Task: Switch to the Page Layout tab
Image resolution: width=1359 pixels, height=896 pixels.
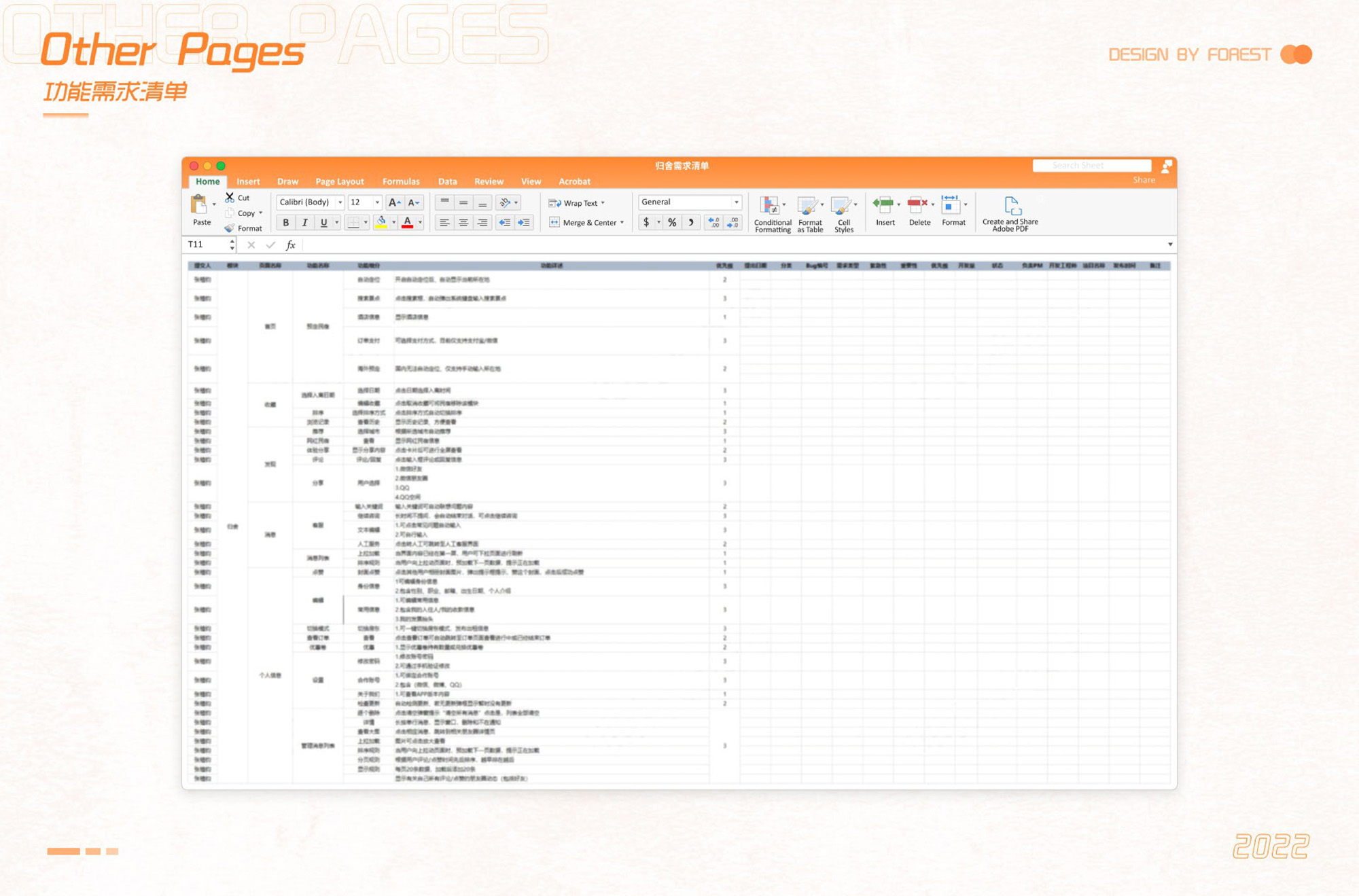Action: (x=340, y=181)
